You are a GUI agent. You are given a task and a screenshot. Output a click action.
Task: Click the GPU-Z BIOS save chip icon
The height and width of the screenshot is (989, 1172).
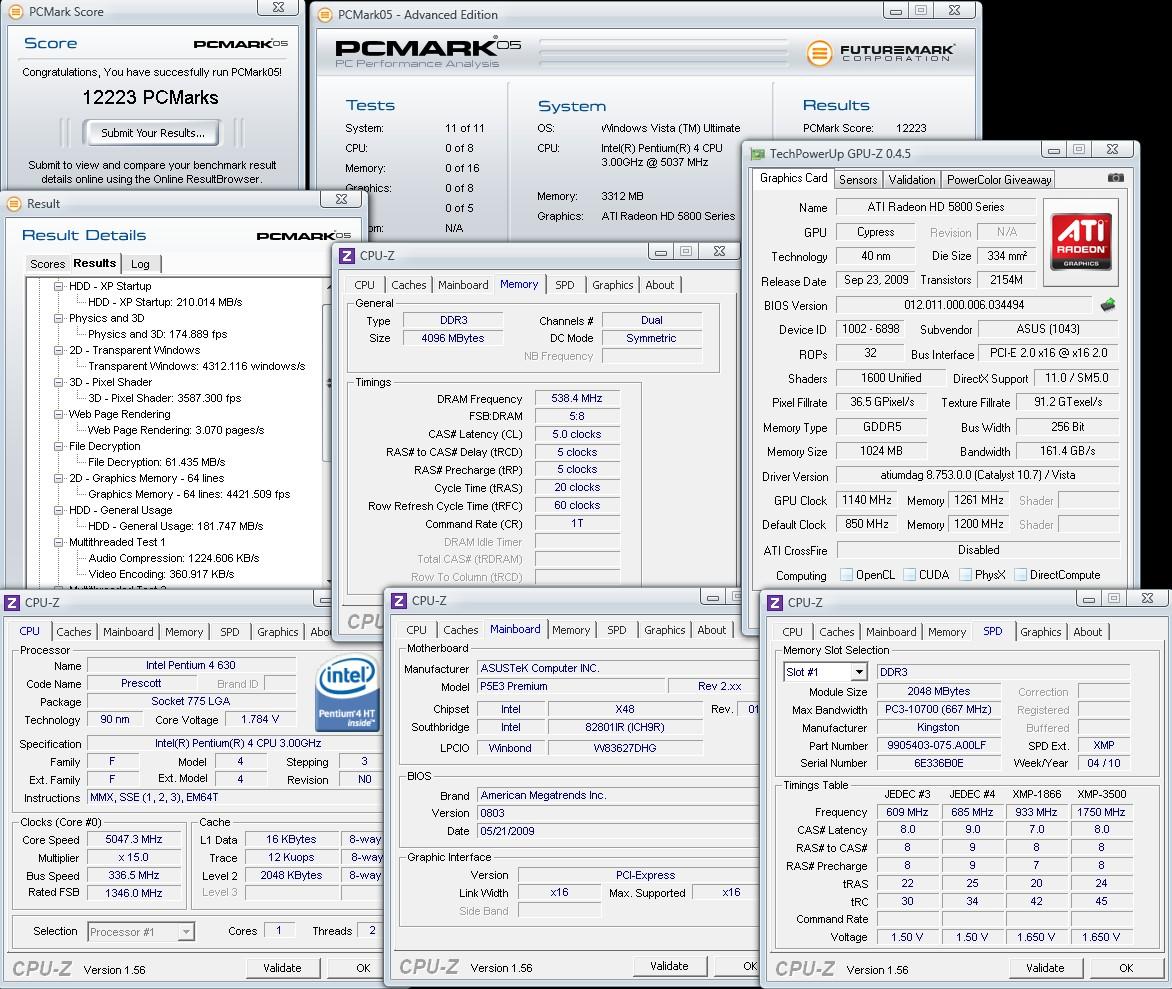point(1108,304)
